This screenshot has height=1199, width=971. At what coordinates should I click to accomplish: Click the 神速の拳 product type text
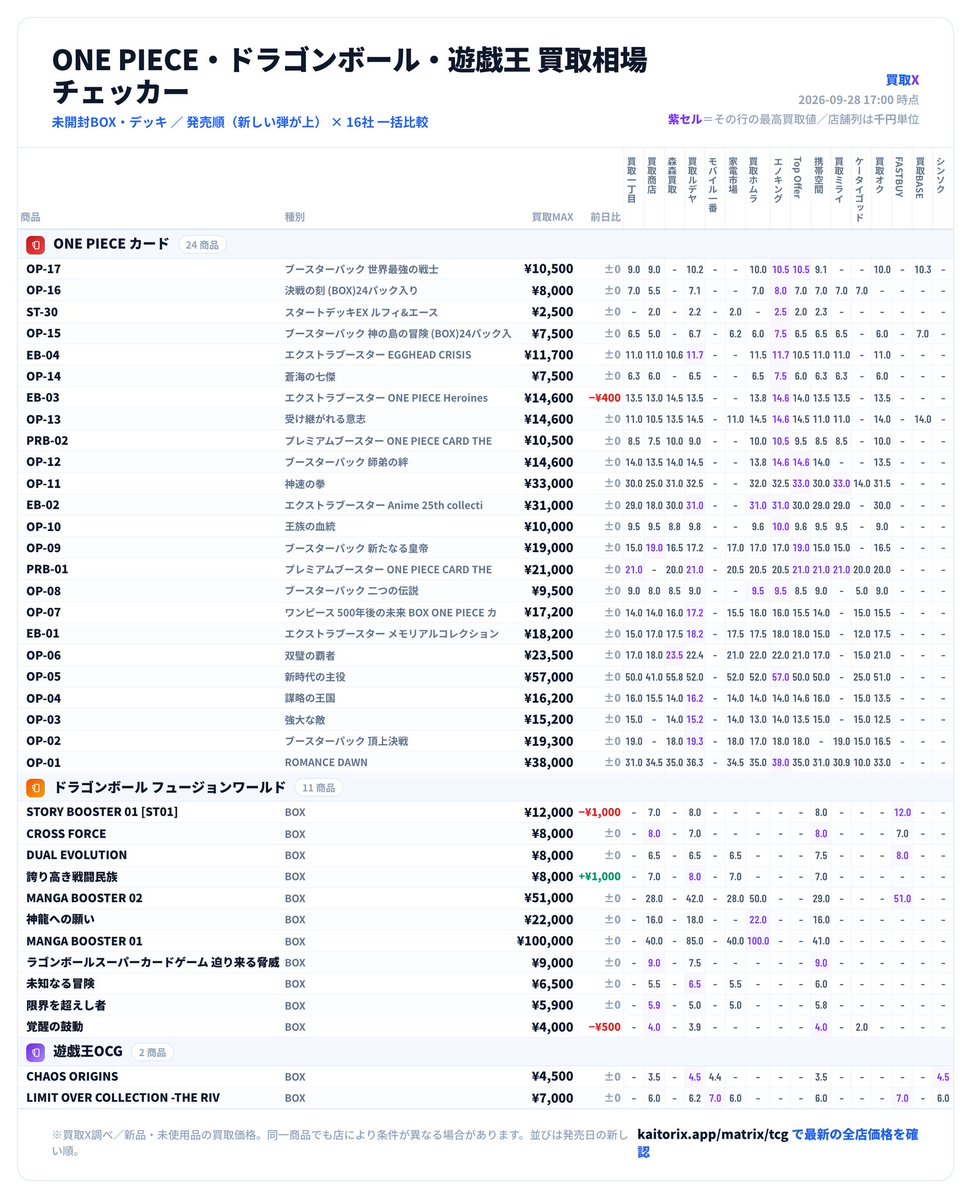[305, 483]
